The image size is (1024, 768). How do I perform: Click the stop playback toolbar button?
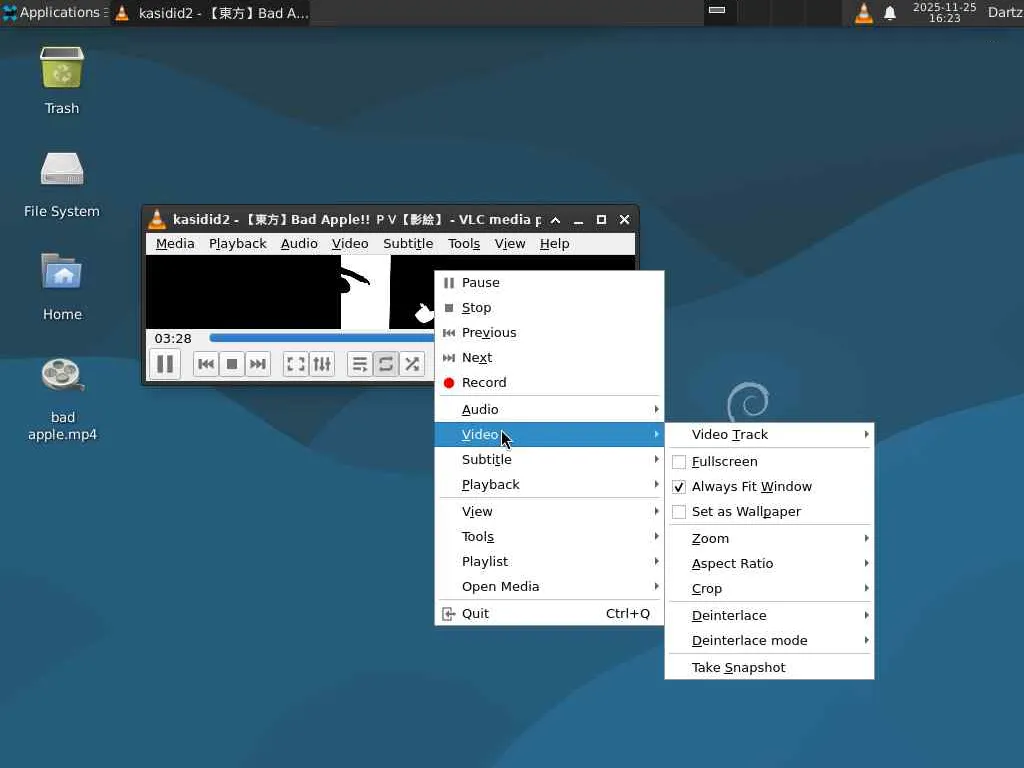[232, 364]
